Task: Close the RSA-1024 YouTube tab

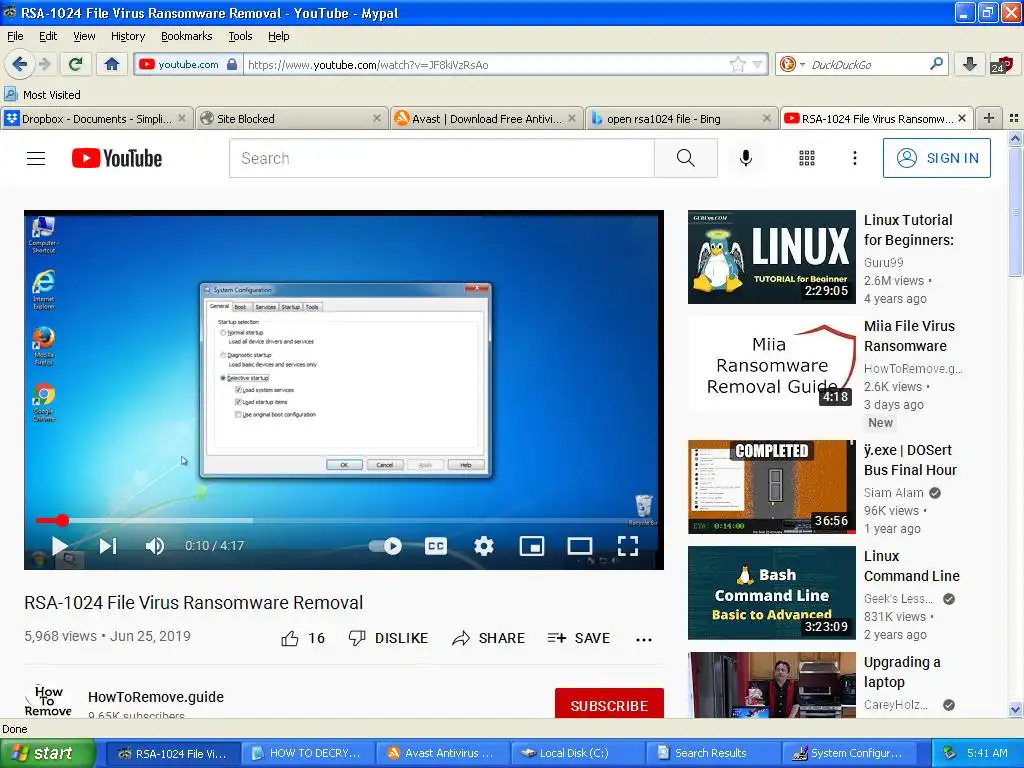Action: tap(962, 118)
